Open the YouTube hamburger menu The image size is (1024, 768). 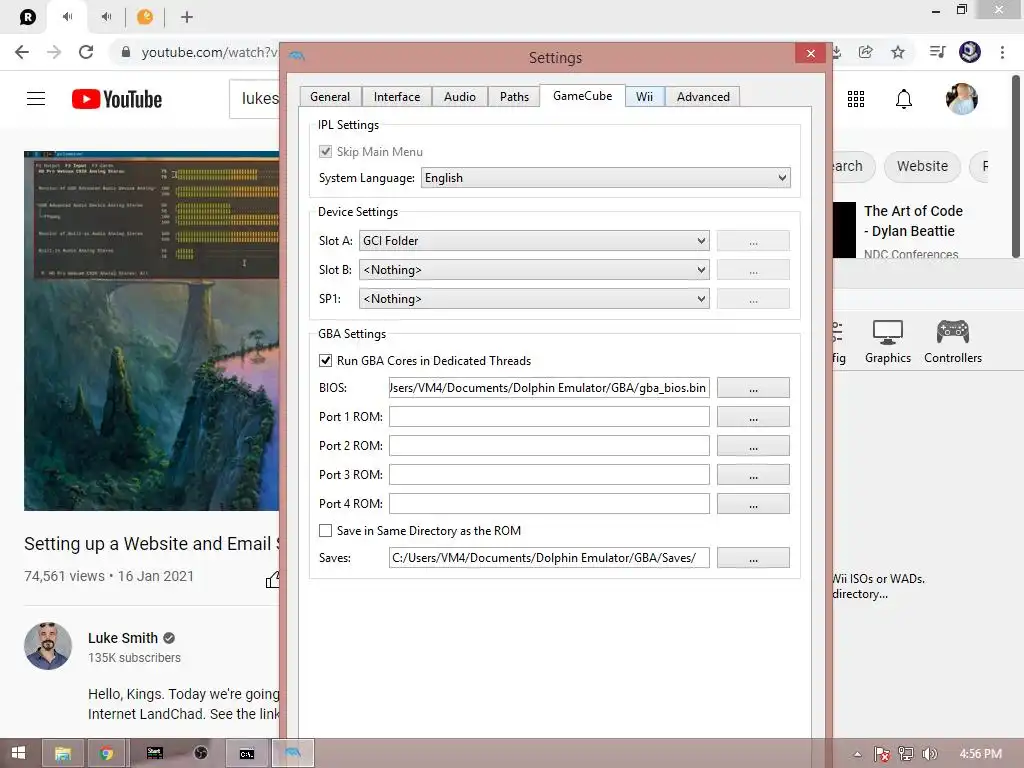[x=36, y=99]
